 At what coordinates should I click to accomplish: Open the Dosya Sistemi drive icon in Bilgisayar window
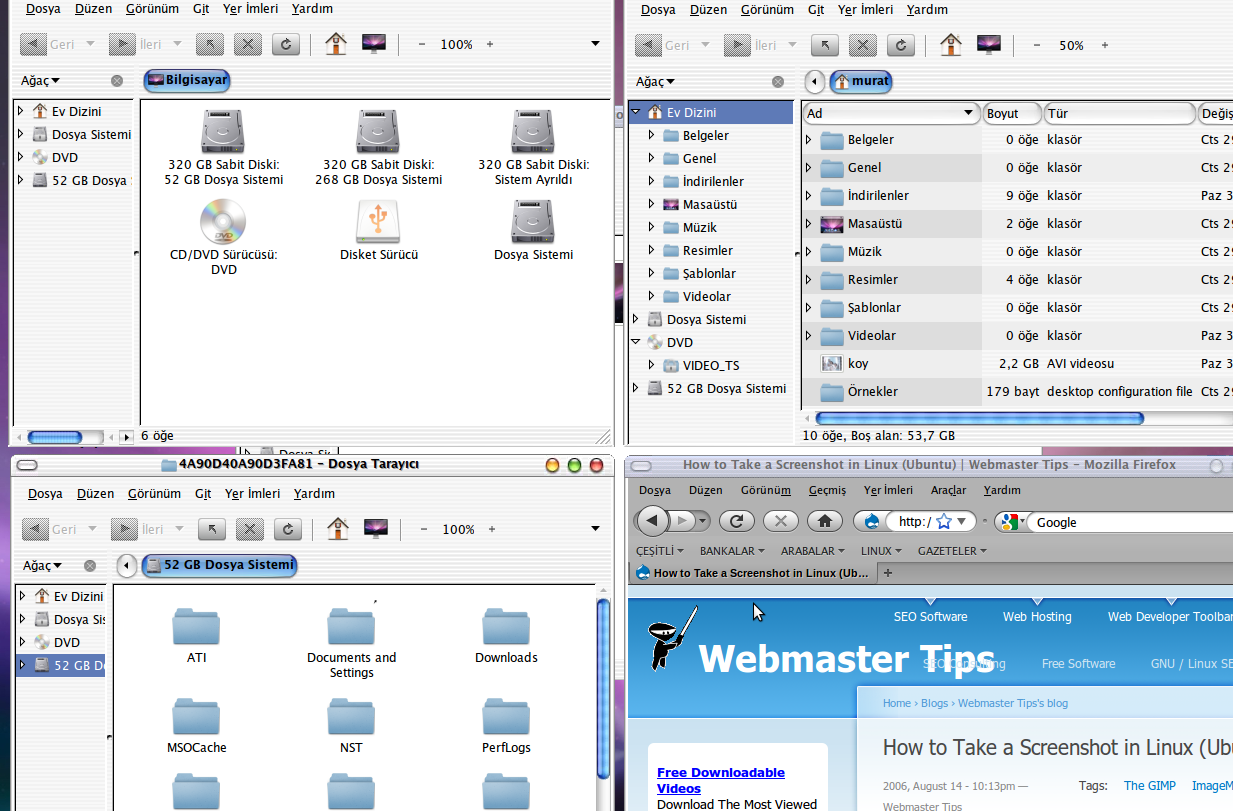pyautogui.click(x=533, y=221)
